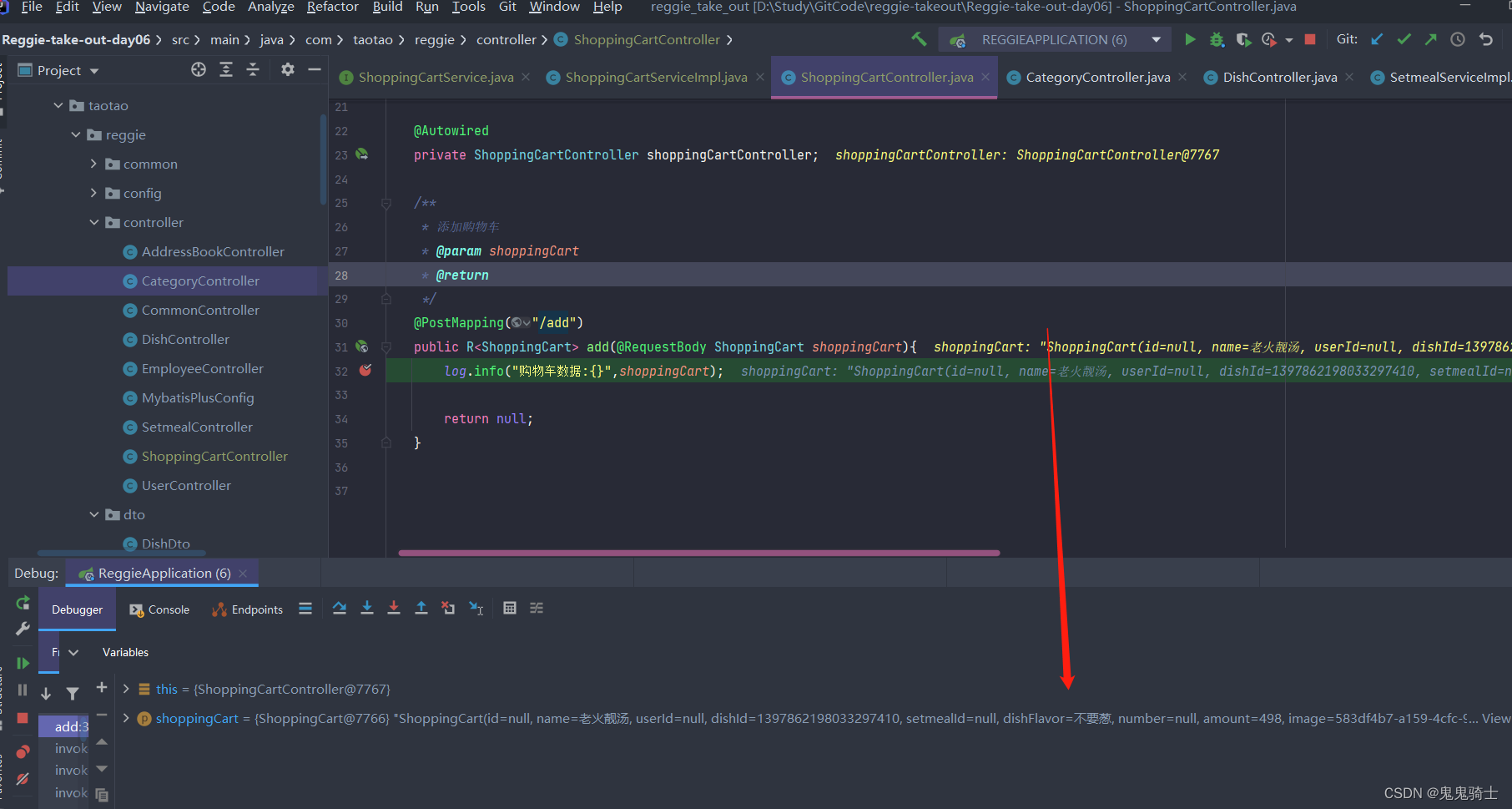The image size is (1512, 809).
Task: Pause program in debug sidebar
Action: 23,690
